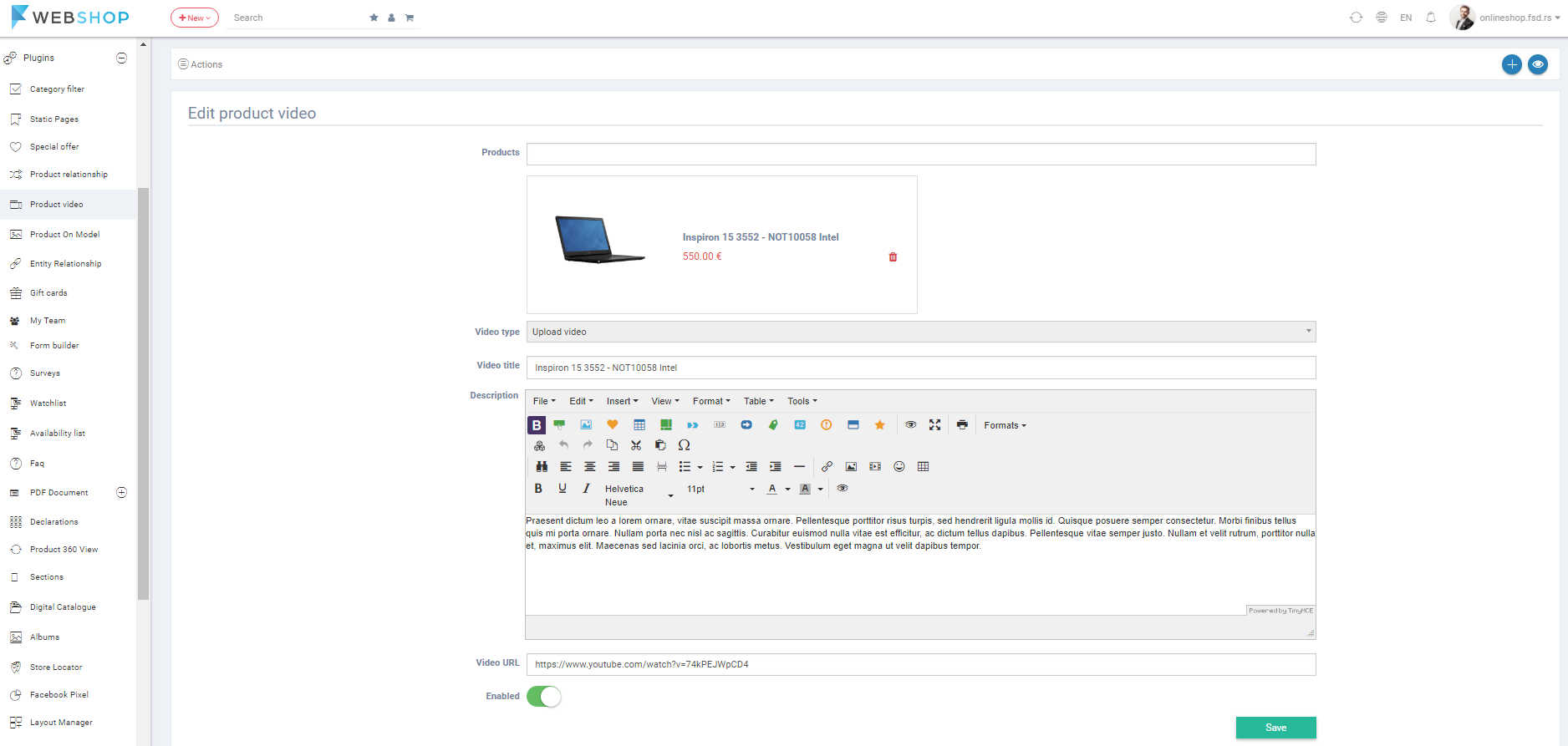Click the blue plus add button
1568x746 pixels.
tap(1512, 64)
